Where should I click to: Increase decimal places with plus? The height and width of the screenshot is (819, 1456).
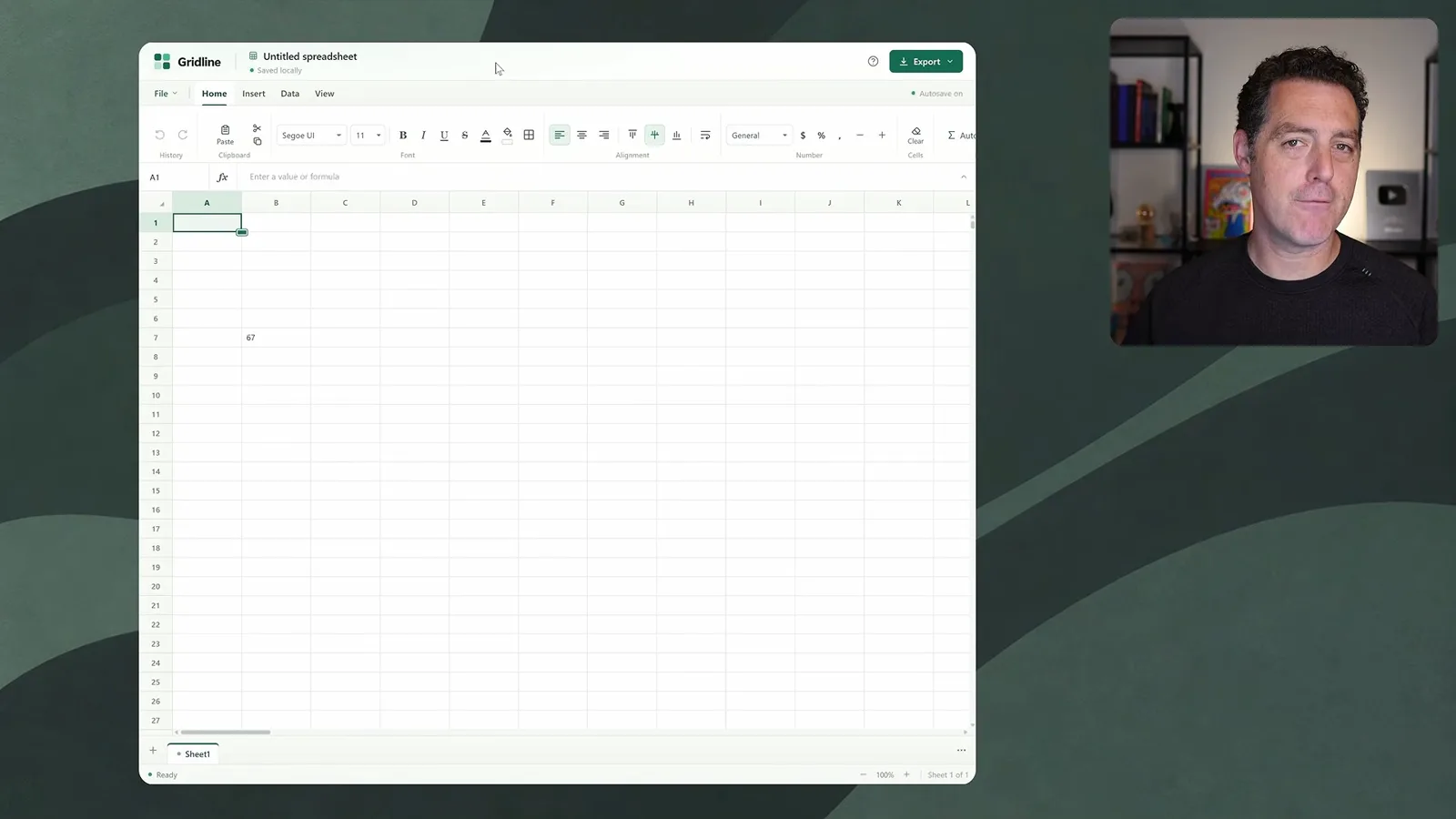(882, 135)
